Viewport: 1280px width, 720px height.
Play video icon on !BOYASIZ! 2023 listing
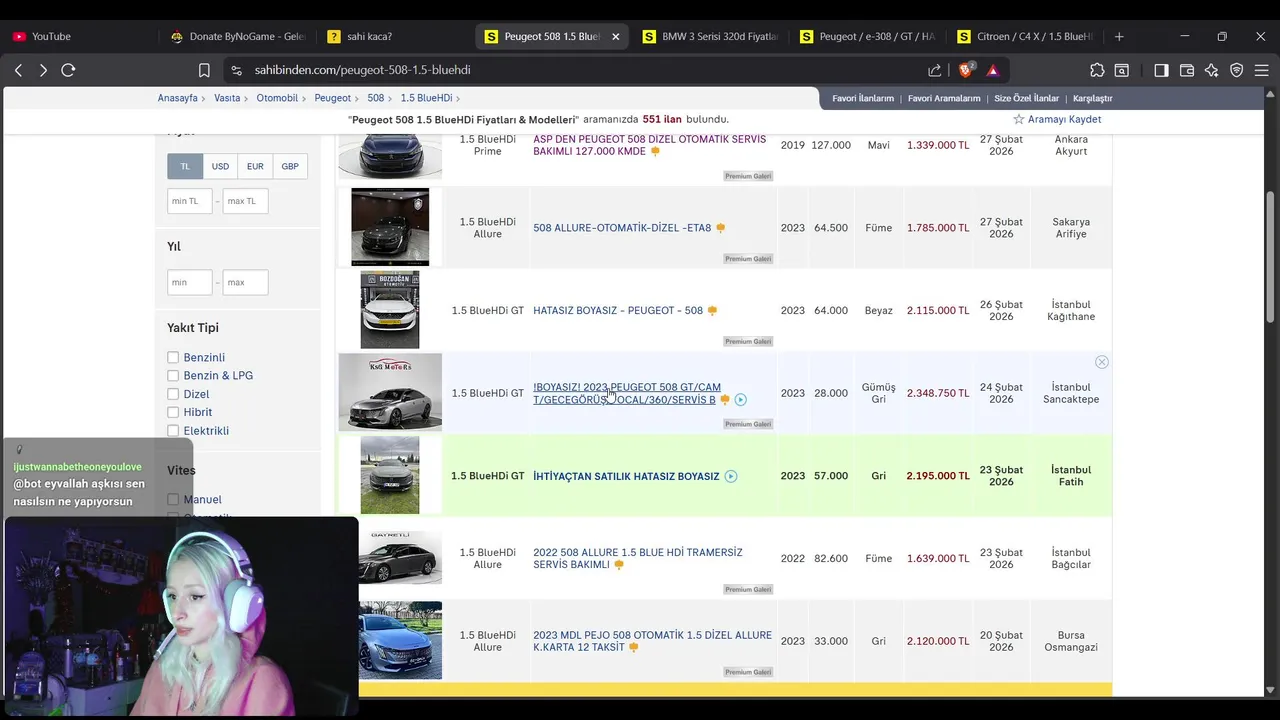point(740,400)
